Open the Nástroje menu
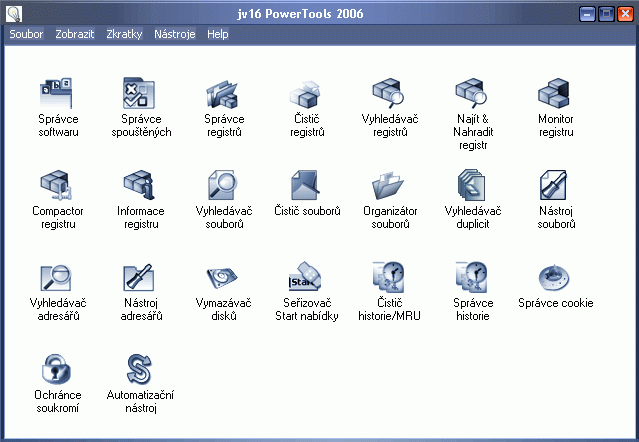This screenshot has height=442, width=639. pos(175,34)
